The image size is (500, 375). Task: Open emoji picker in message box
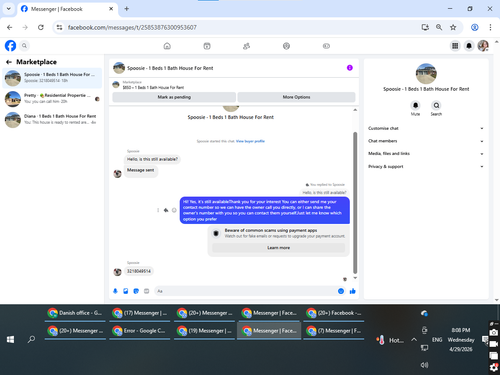pos(341,291)
